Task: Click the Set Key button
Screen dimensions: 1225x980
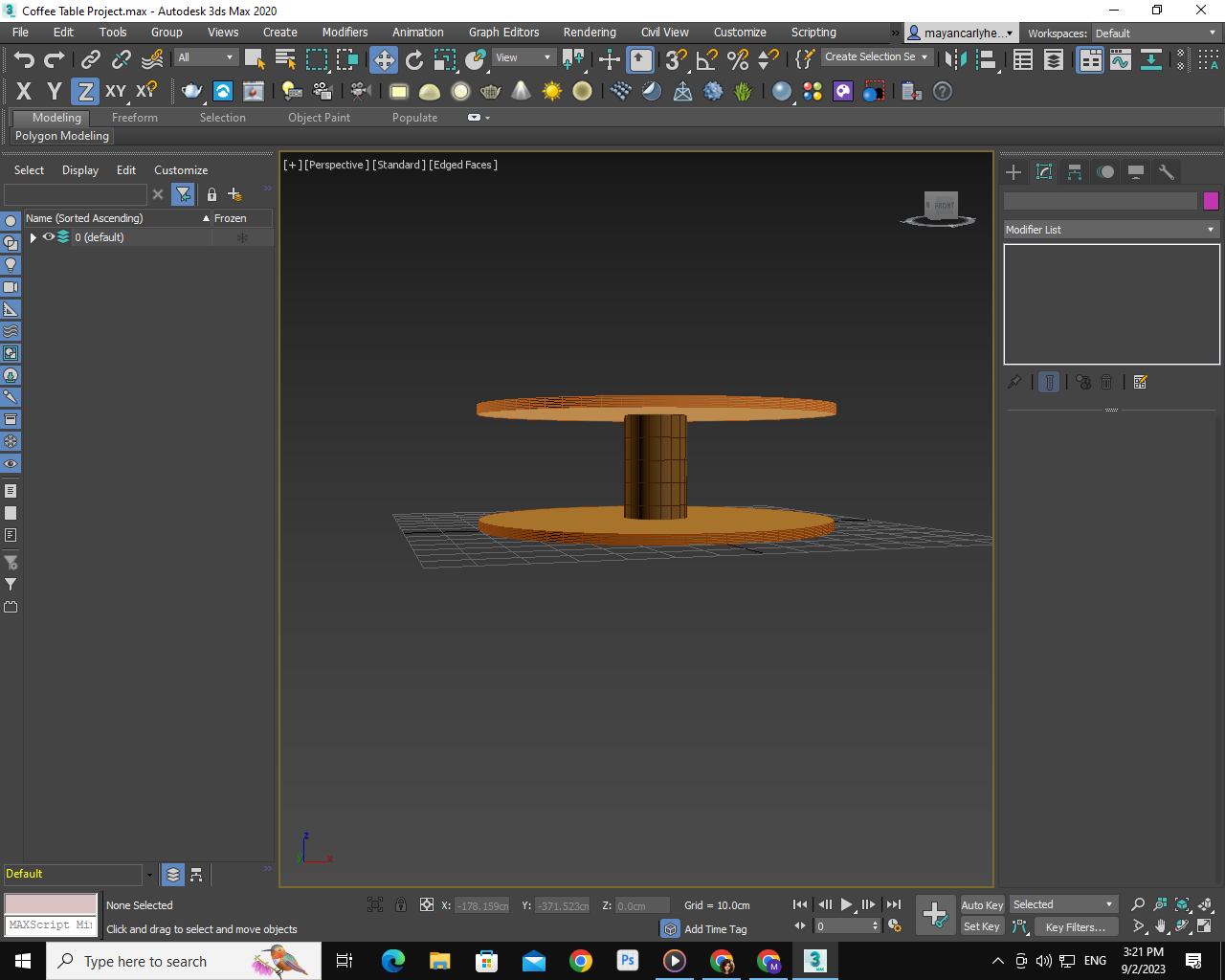Action: 982,926
